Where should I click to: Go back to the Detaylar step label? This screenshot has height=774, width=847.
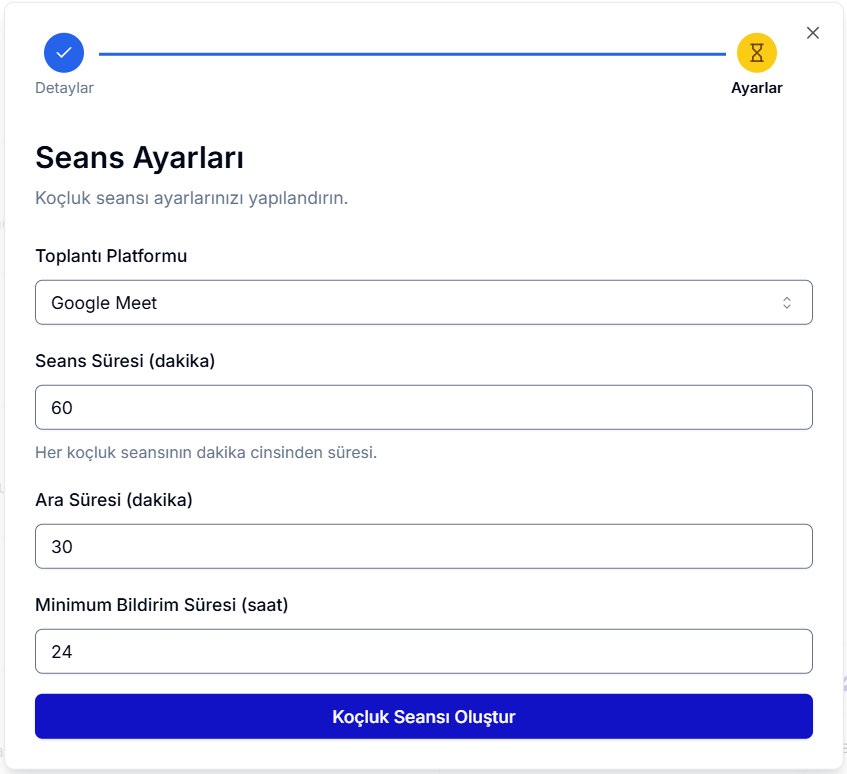[64, 88]
